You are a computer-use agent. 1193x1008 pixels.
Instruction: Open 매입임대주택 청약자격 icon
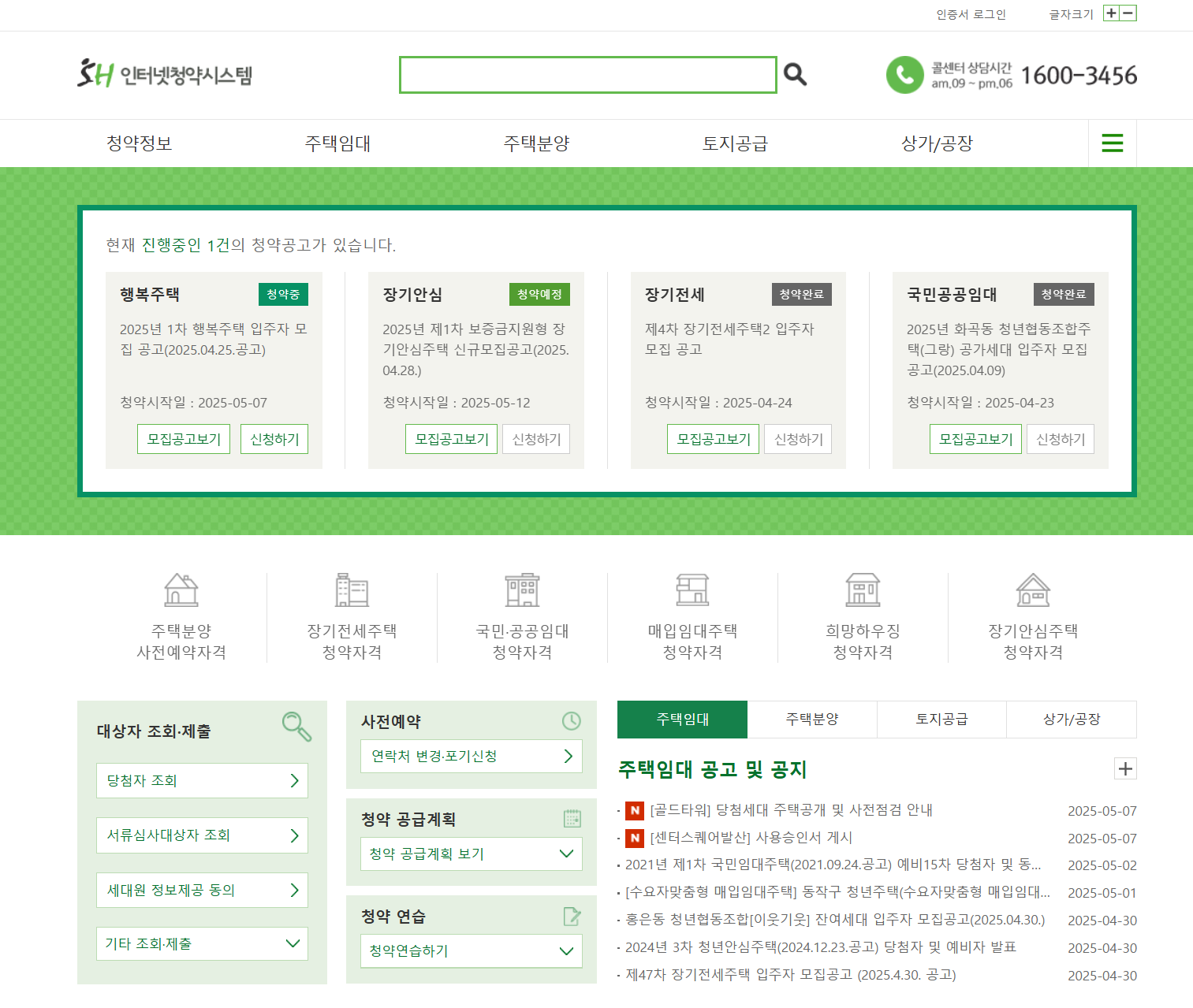tap(692, 590)
